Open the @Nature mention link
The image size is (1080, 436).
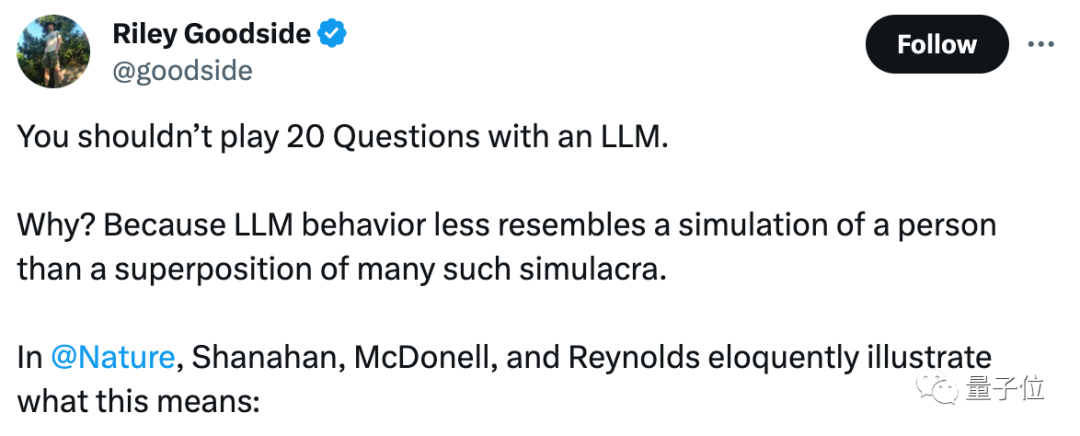114,357
